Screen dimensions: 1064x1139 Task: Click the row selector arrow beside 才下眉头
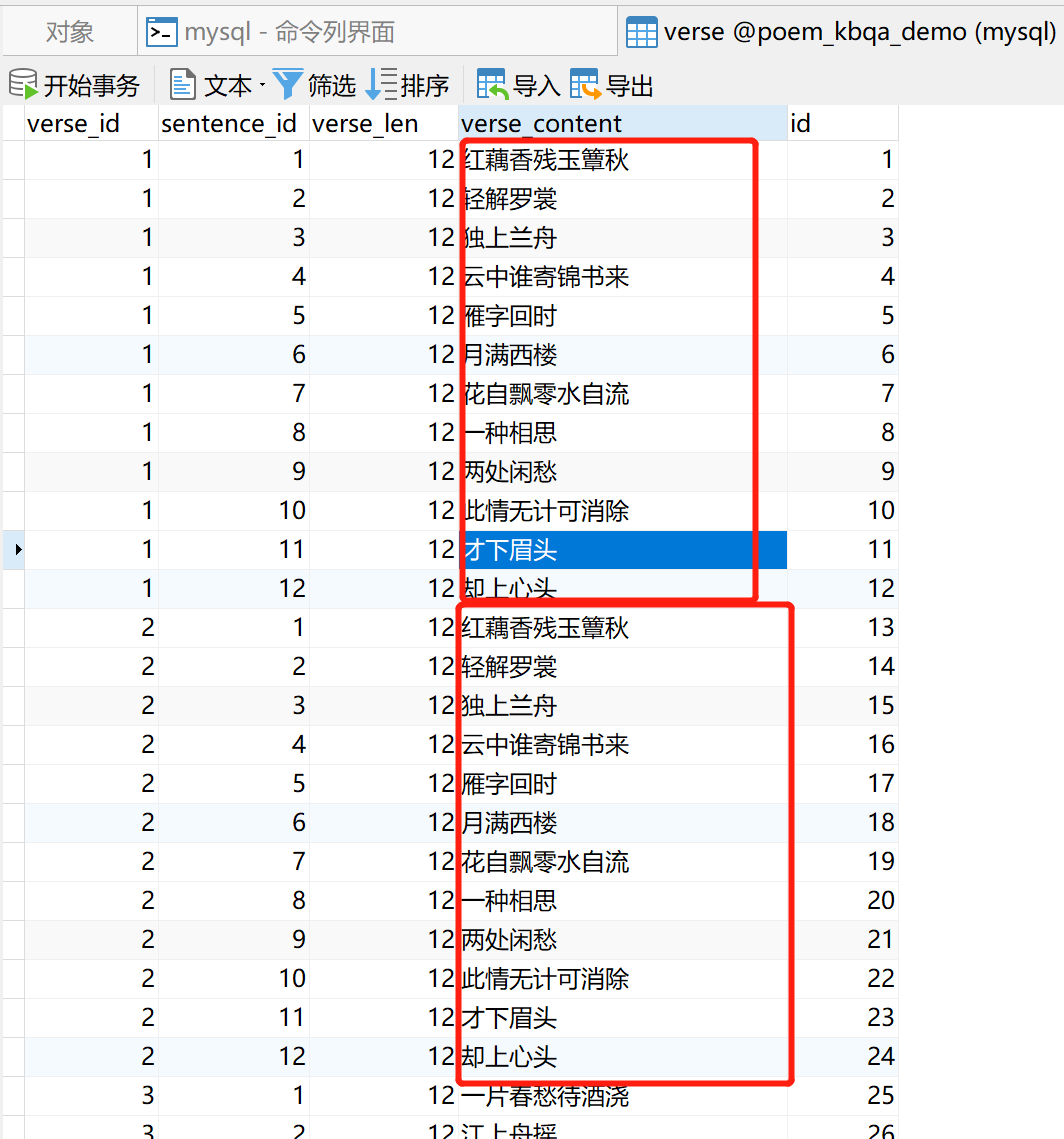pyautogui.click(x=16, y=549)
